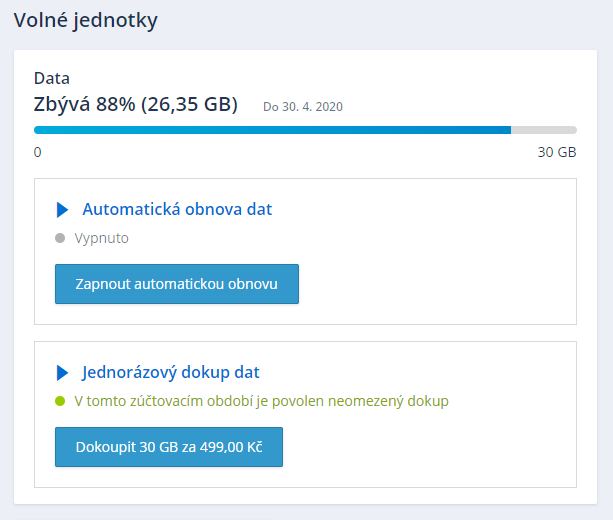Image resolution: width=613 pixels, height=520 pixels.
Task: Click the 0 minimum label under bar
Action: pos(38,153)
